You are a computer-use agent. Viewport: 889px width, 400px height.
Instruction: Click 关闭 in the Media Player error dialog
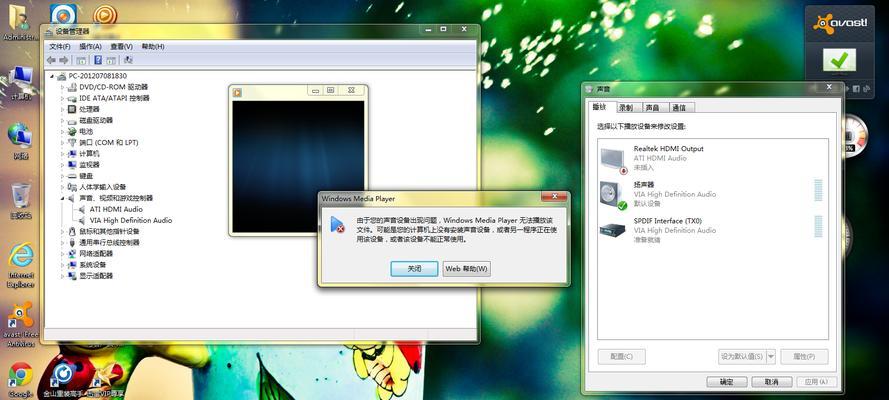414,269
